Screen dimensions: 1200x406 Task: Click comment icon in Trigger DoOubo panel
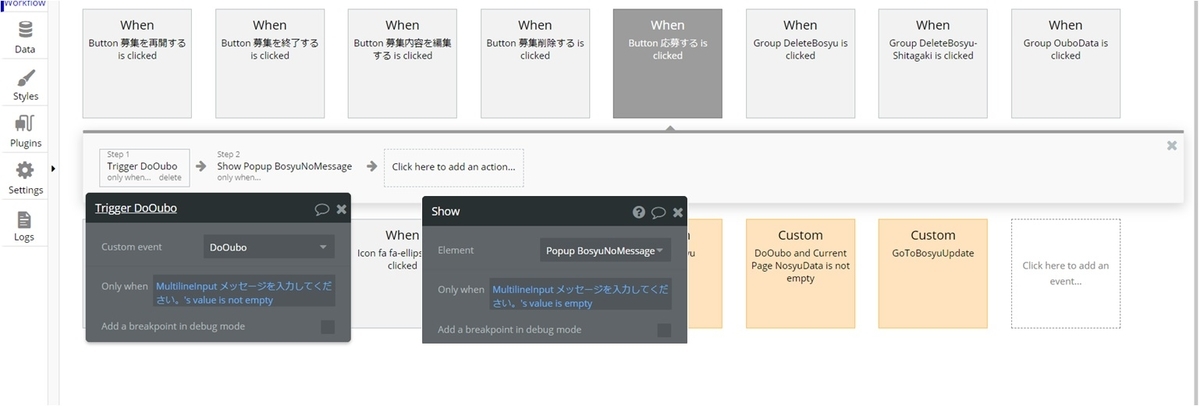(x=322, y=209)
